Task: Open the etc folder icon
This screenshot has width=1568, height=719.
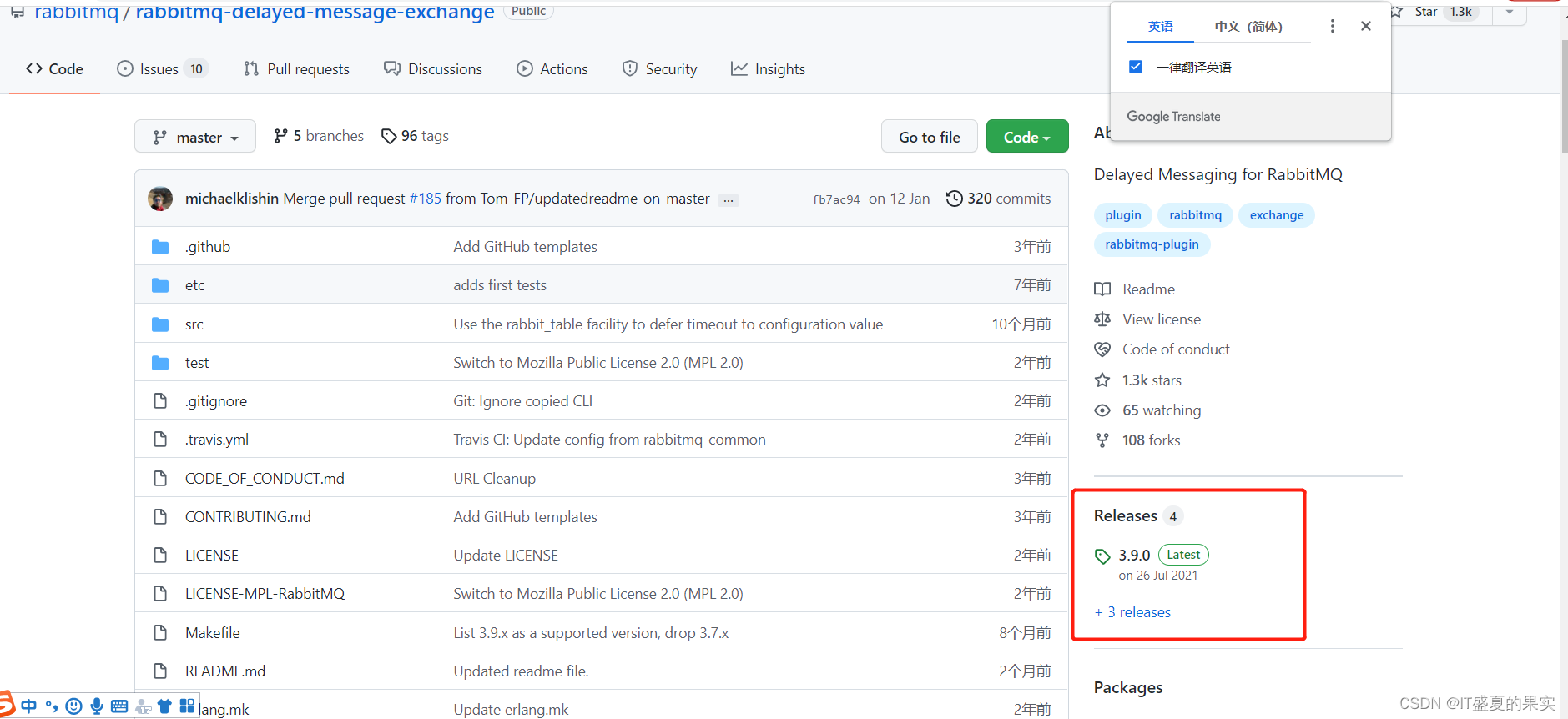Action: click(x=160, y=285)
